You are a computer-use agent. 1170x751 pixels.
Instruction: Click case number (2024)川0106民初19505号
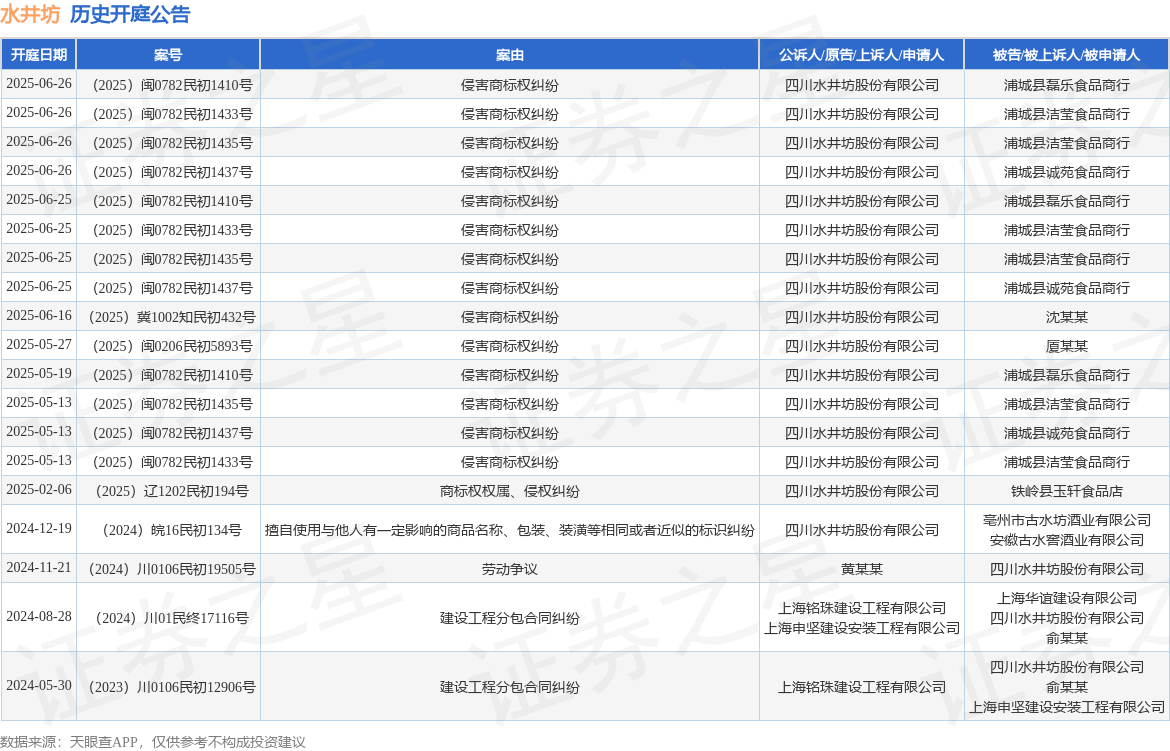click(171, 569)
